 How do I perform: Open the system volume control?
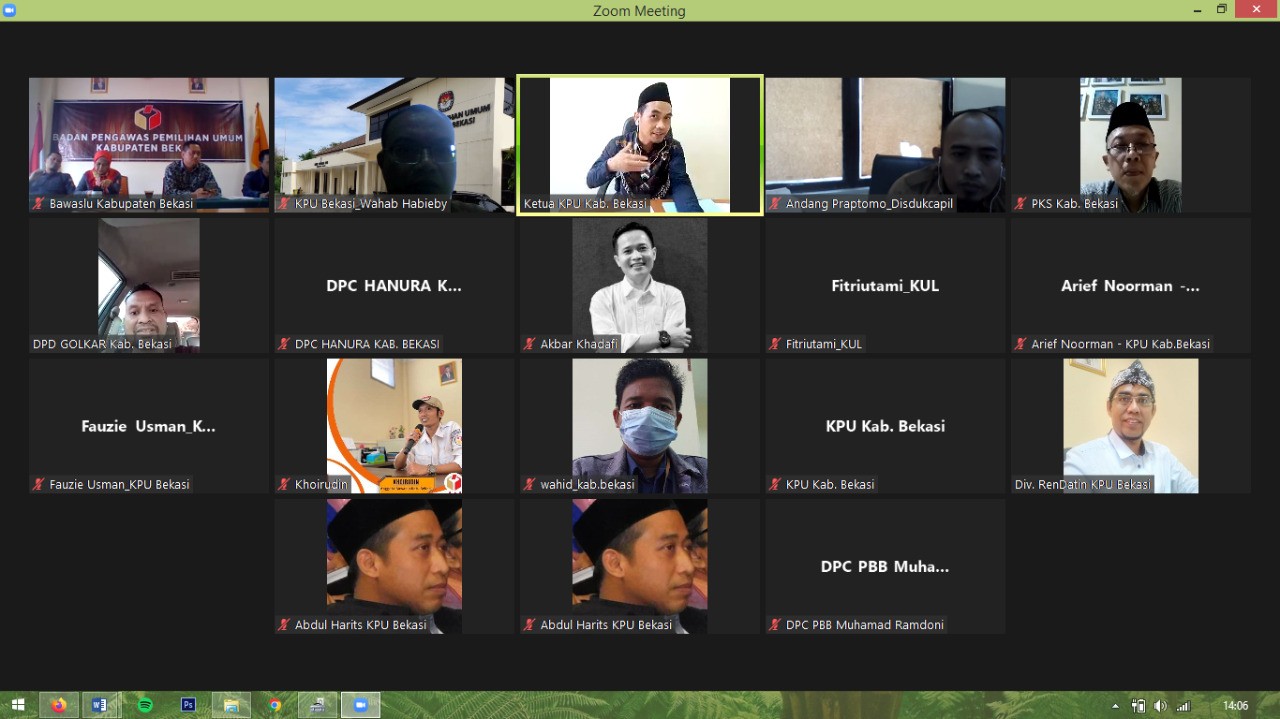click(x=1160, y=706)
